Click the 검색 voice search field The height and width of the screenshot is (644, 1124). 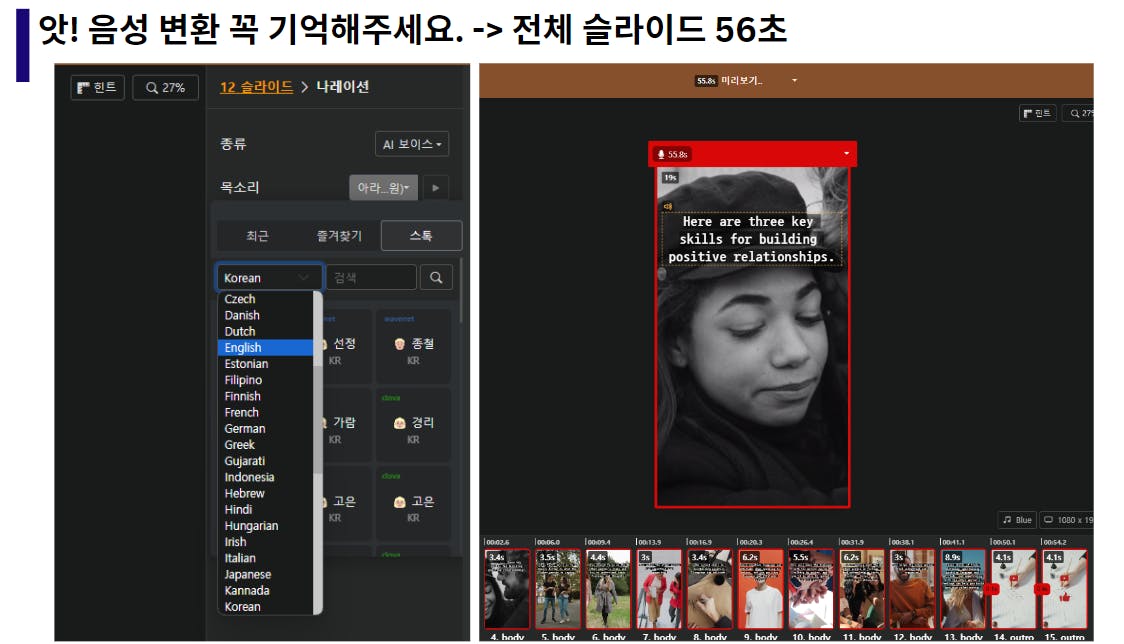371,278
